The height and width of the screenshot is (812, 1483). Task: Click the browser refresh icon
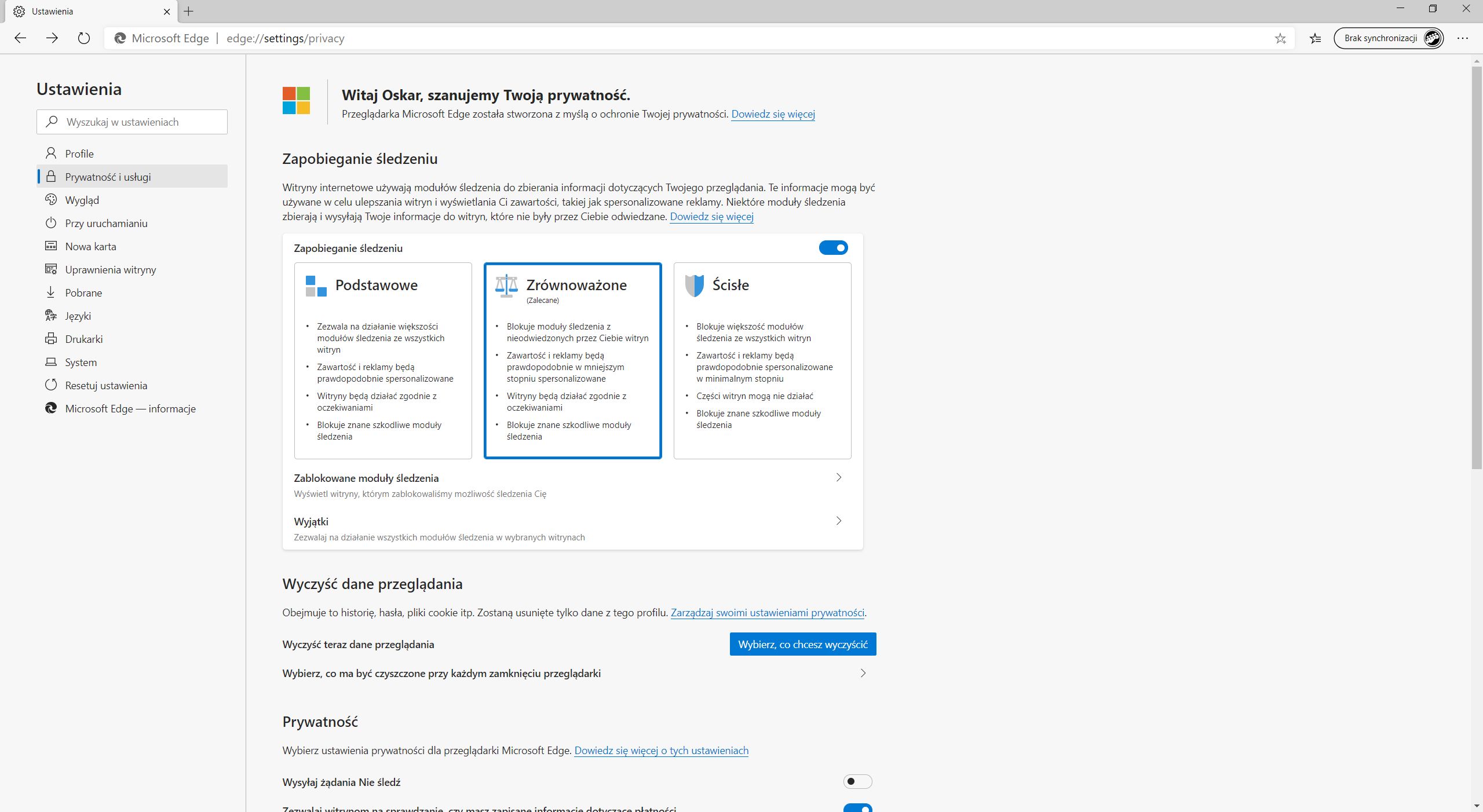pyautogui.click(x=84, y=38)
